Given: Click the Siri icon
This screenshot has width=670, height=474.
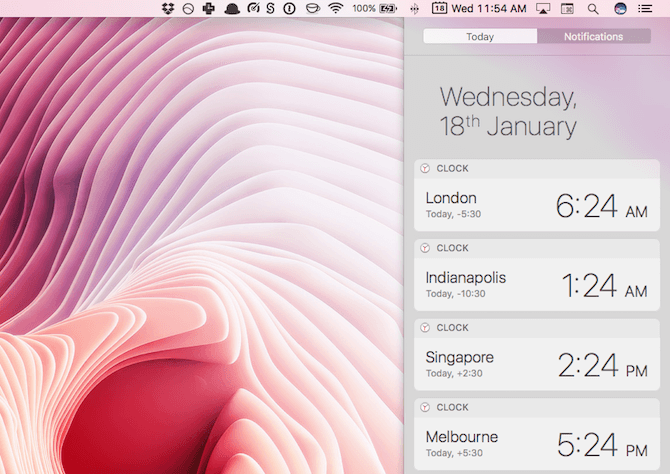Looking at the screenshot, I should pos(620,8).
